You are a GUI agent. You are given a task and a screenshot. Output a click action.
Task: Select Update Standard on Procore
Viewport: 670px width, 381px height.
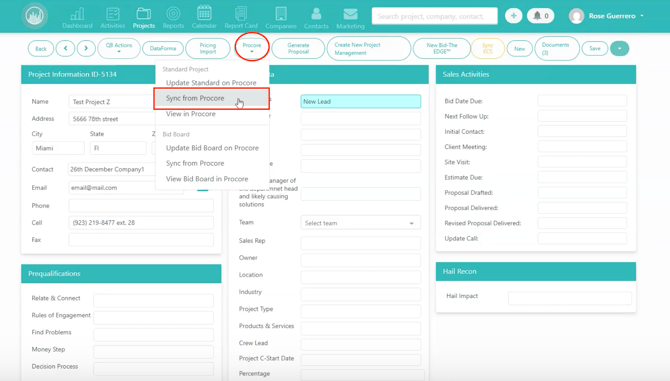tap(211, 82)
